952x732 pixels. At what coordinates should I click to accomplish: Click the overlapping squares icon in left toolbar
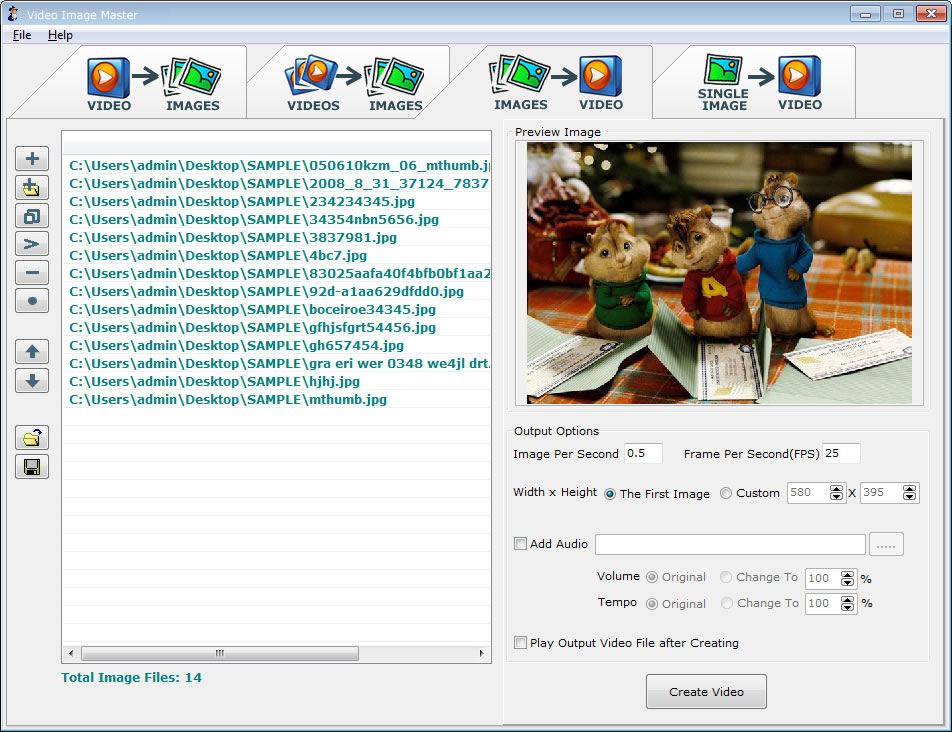coord(32,216)
